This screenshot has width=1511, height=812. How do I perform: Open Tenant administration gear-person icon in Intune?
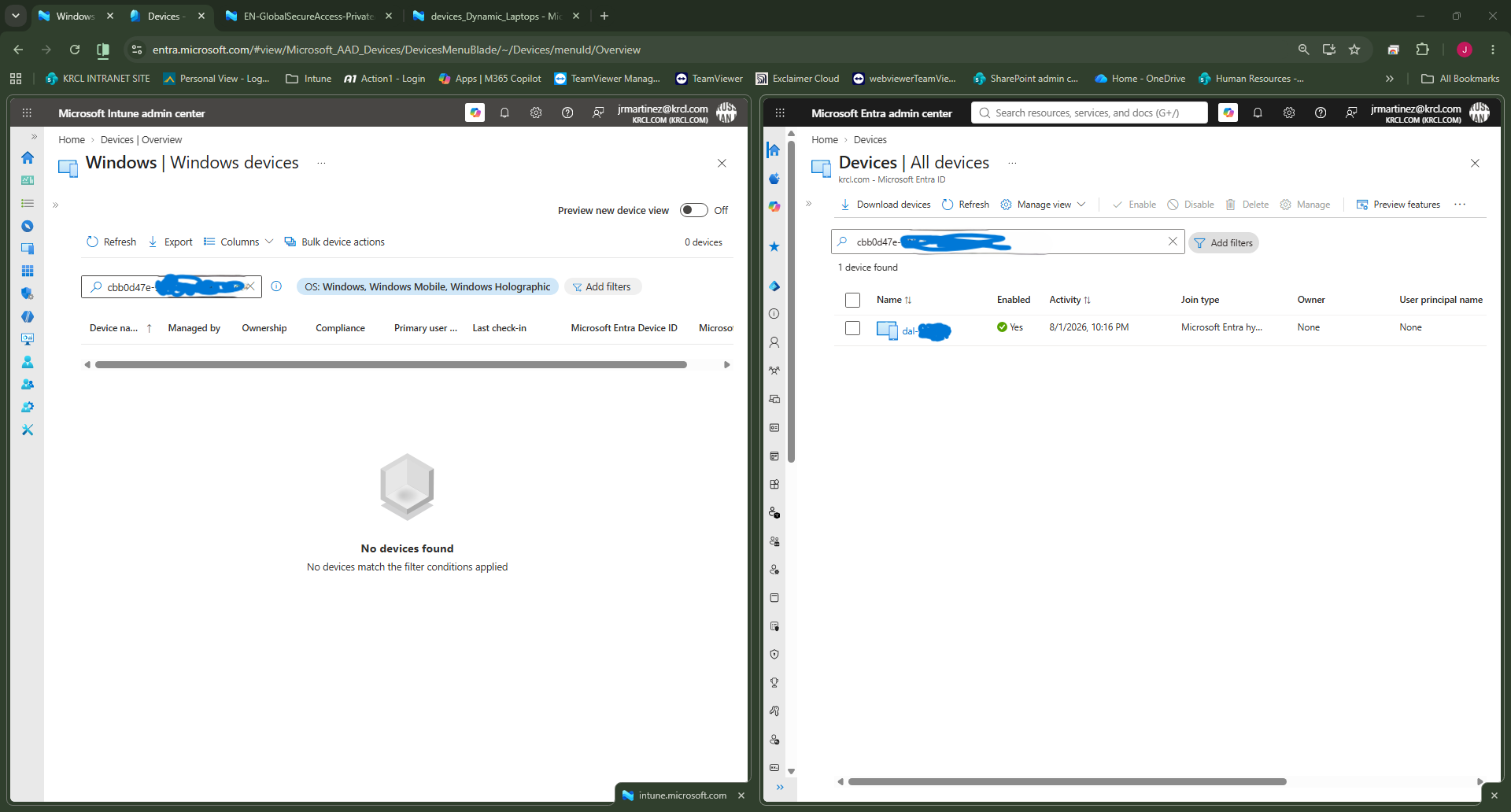click(x=28, y=407)
